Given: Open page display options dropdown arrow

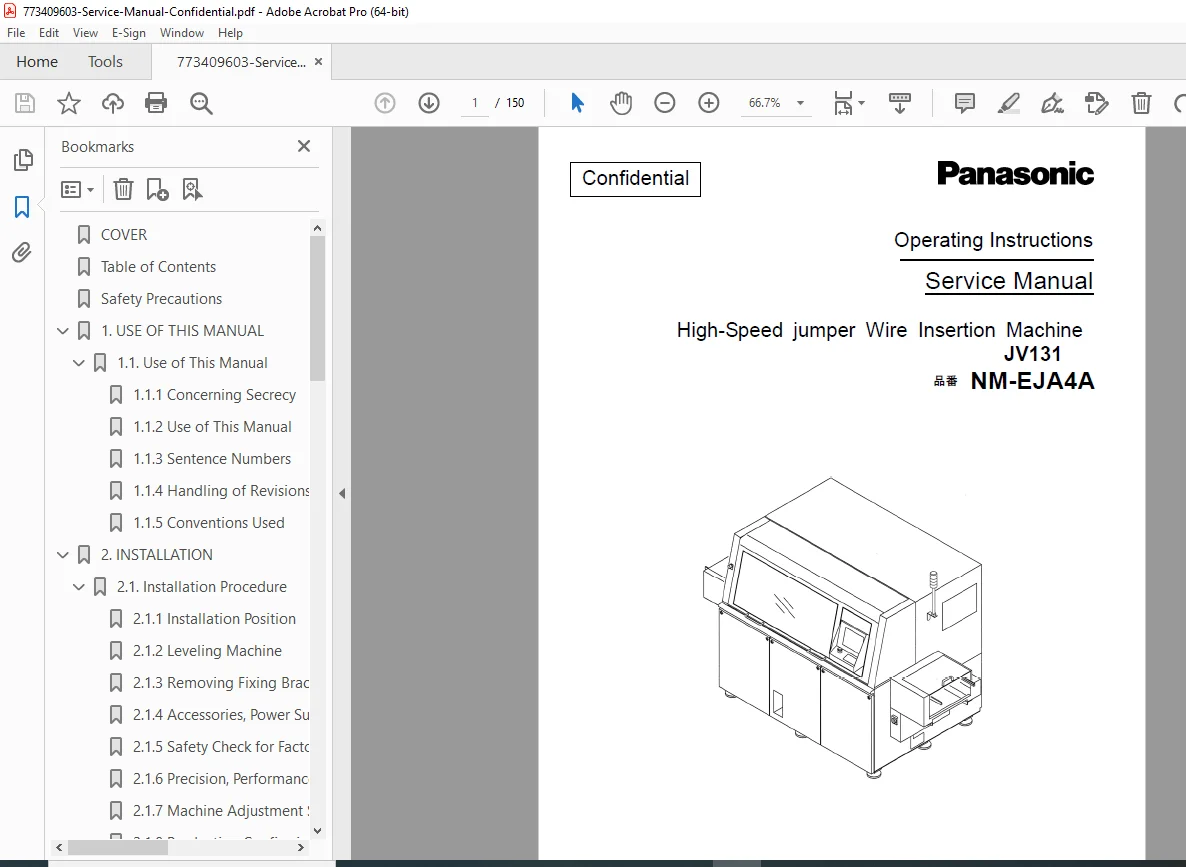Looking at the screenshot, I should tap(862, 103).
